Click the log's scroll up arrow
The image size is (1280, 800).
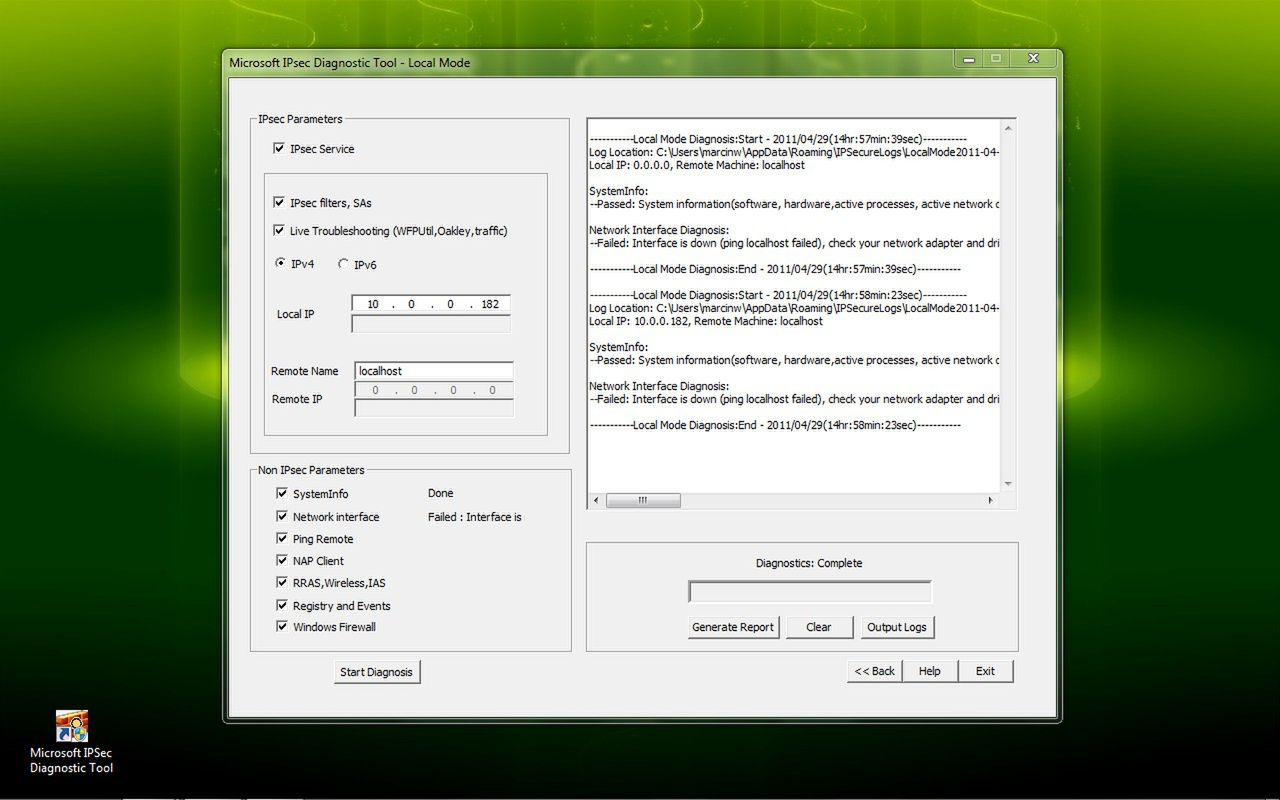point(1008,128)
